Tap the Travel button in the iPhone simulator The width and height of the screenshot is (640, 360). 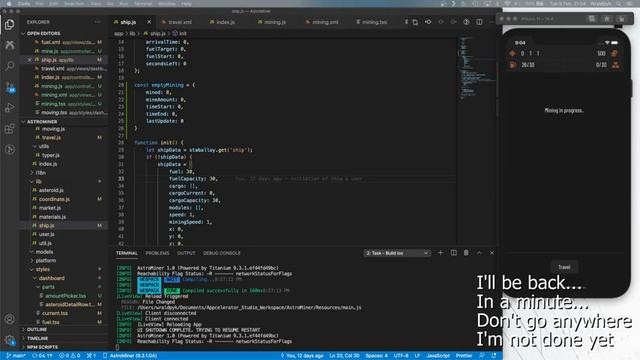pyautogui.click(x=564, y=267)
